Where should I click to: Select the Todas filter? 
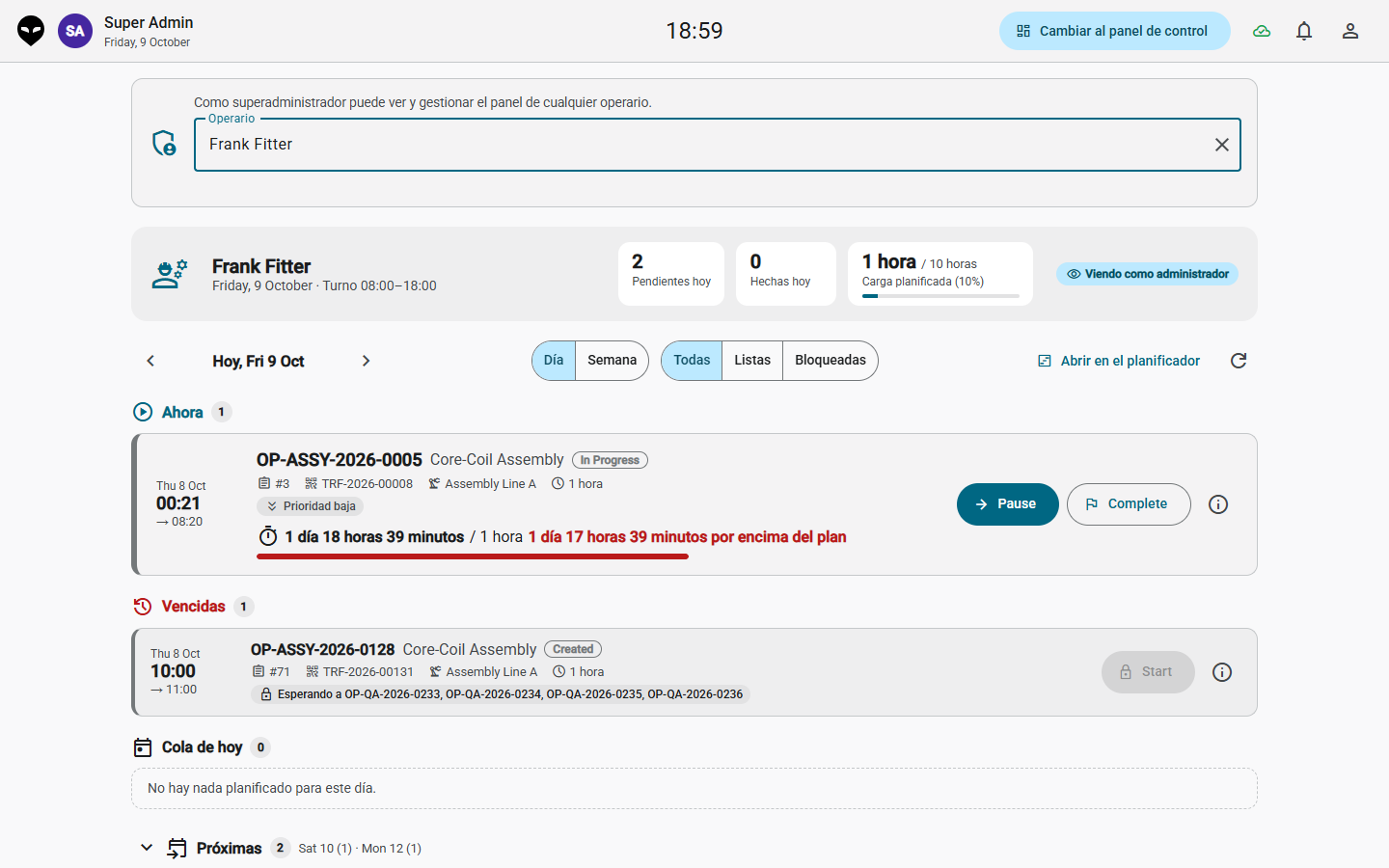click(x=692, y=361)
